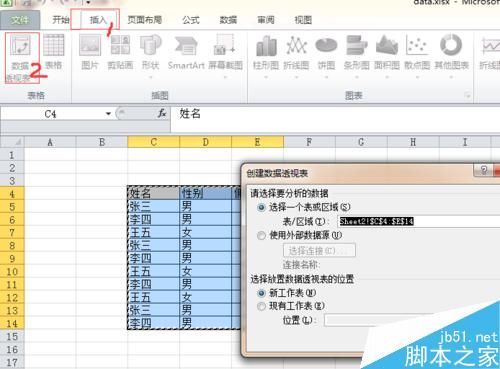Select row 1 header
The height and width of the screenshot is (369, 500).
click(x=12, y=155)
